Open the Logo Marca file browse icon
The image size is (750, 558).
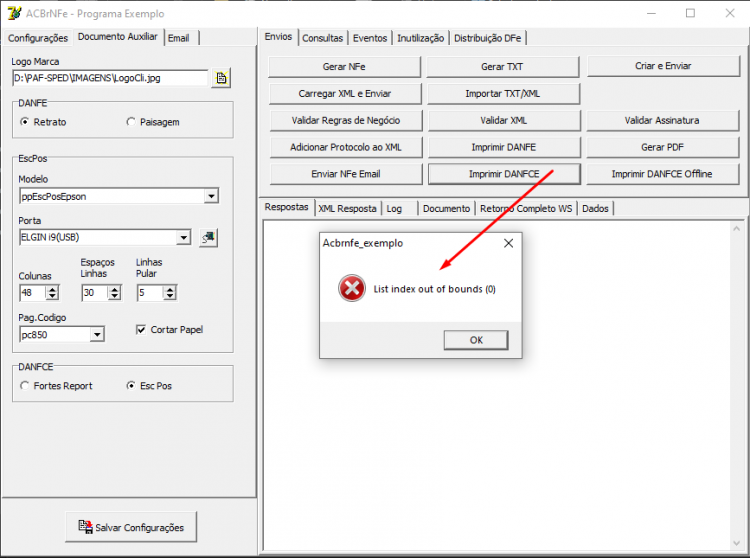(x=221, y=78)
